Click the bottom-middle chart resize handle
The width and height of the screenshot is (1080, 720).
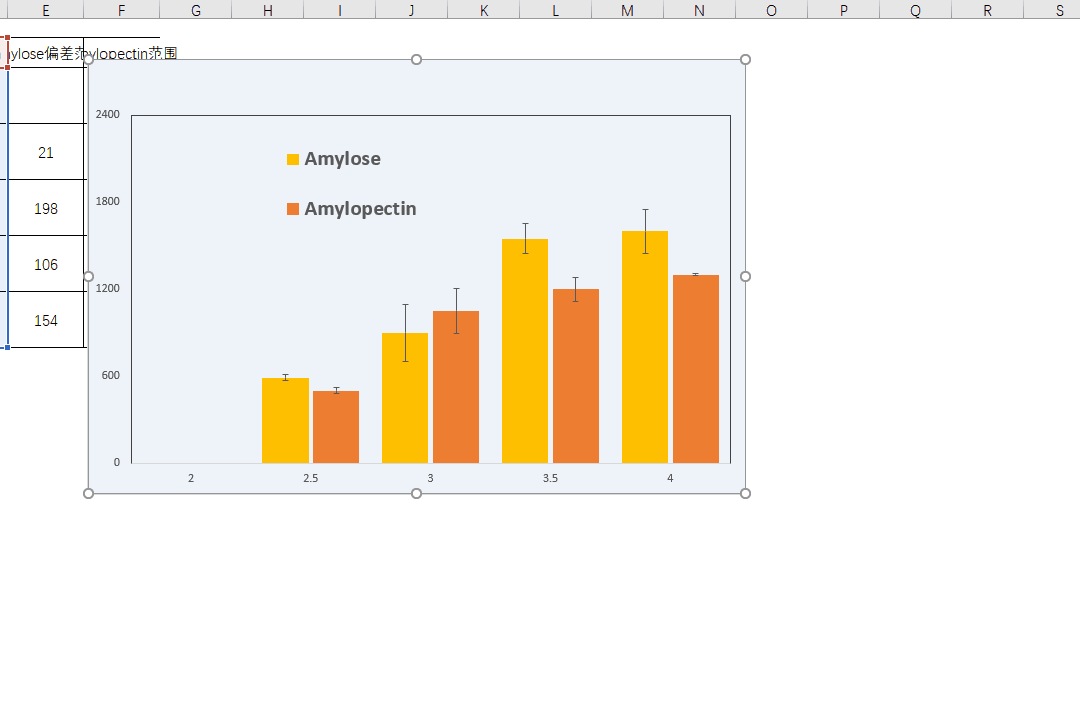click(416, 493)
